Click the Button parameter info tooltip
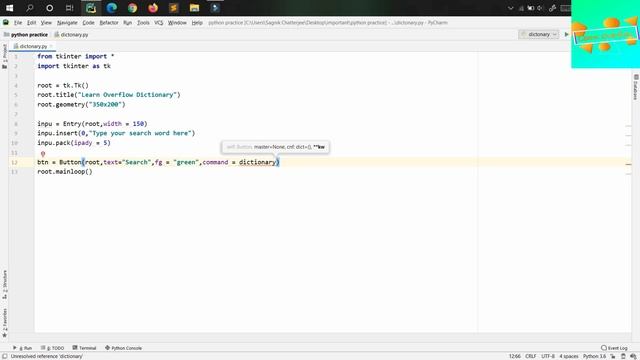640x360 pixels. (x=276, y=147)
